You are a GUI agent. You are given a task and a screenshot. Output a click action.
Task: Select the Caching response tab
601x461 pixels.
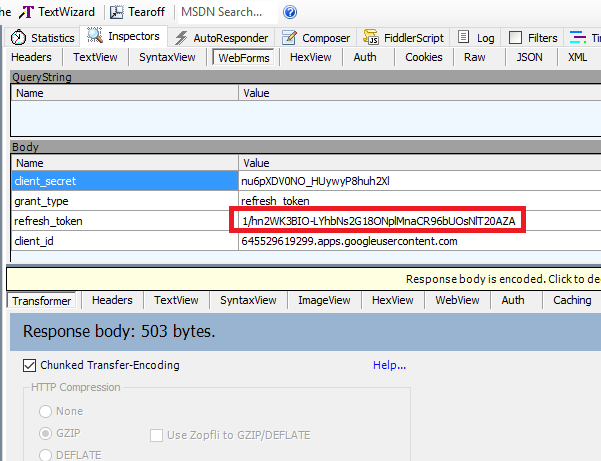(572, 300)
